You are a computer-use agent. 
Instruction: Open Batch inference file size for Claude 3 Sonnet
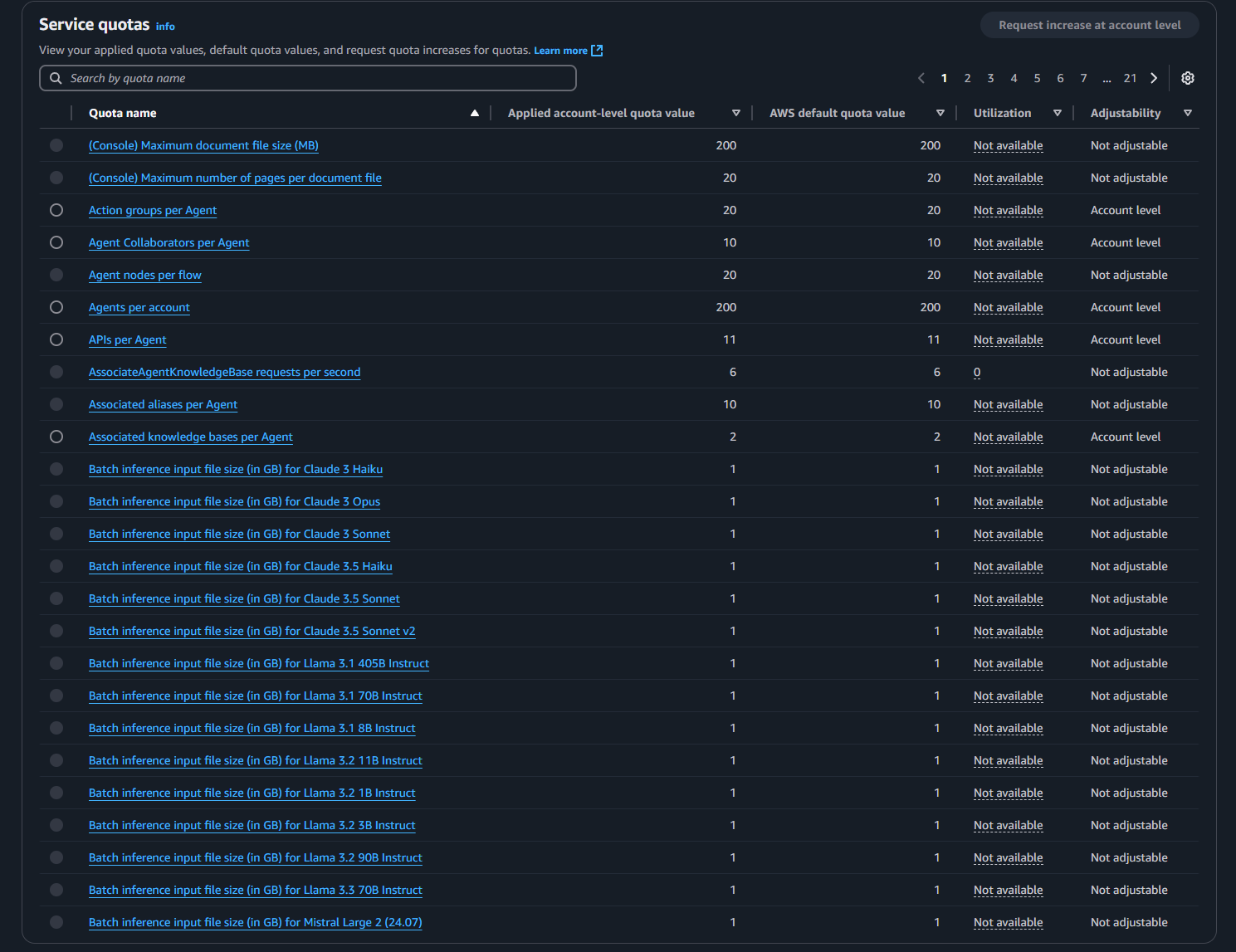coord(239,534)
